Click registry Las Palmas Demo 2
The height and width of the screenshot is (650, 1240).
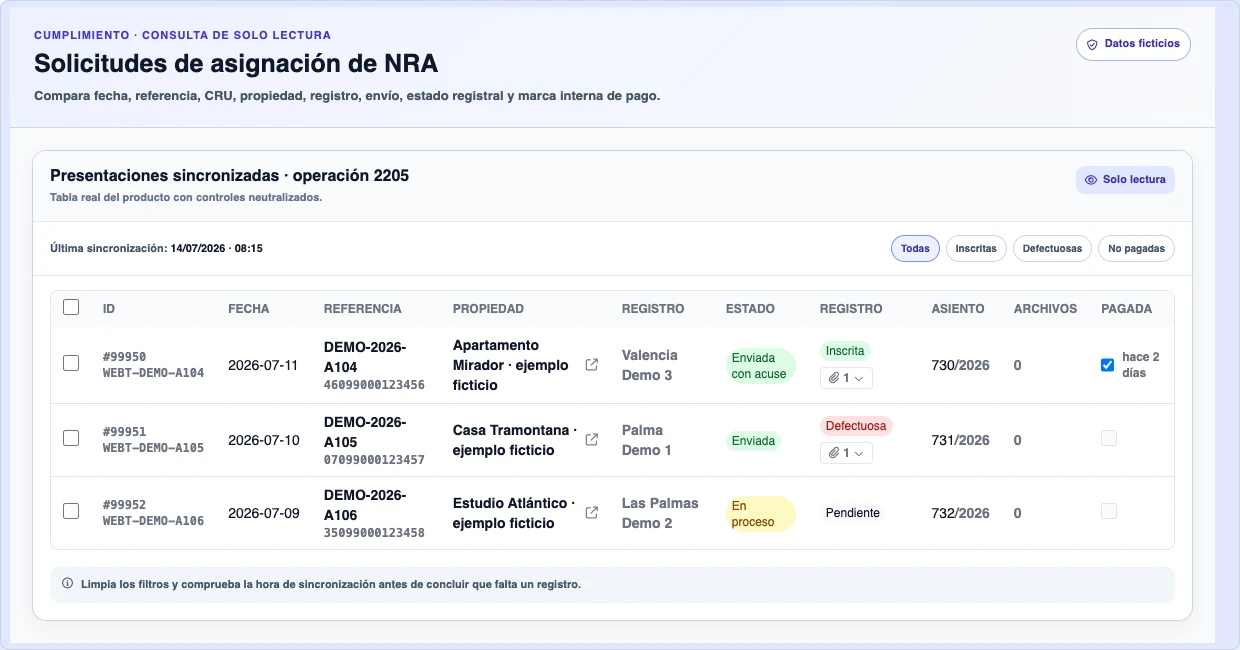[x=660, y=513]
